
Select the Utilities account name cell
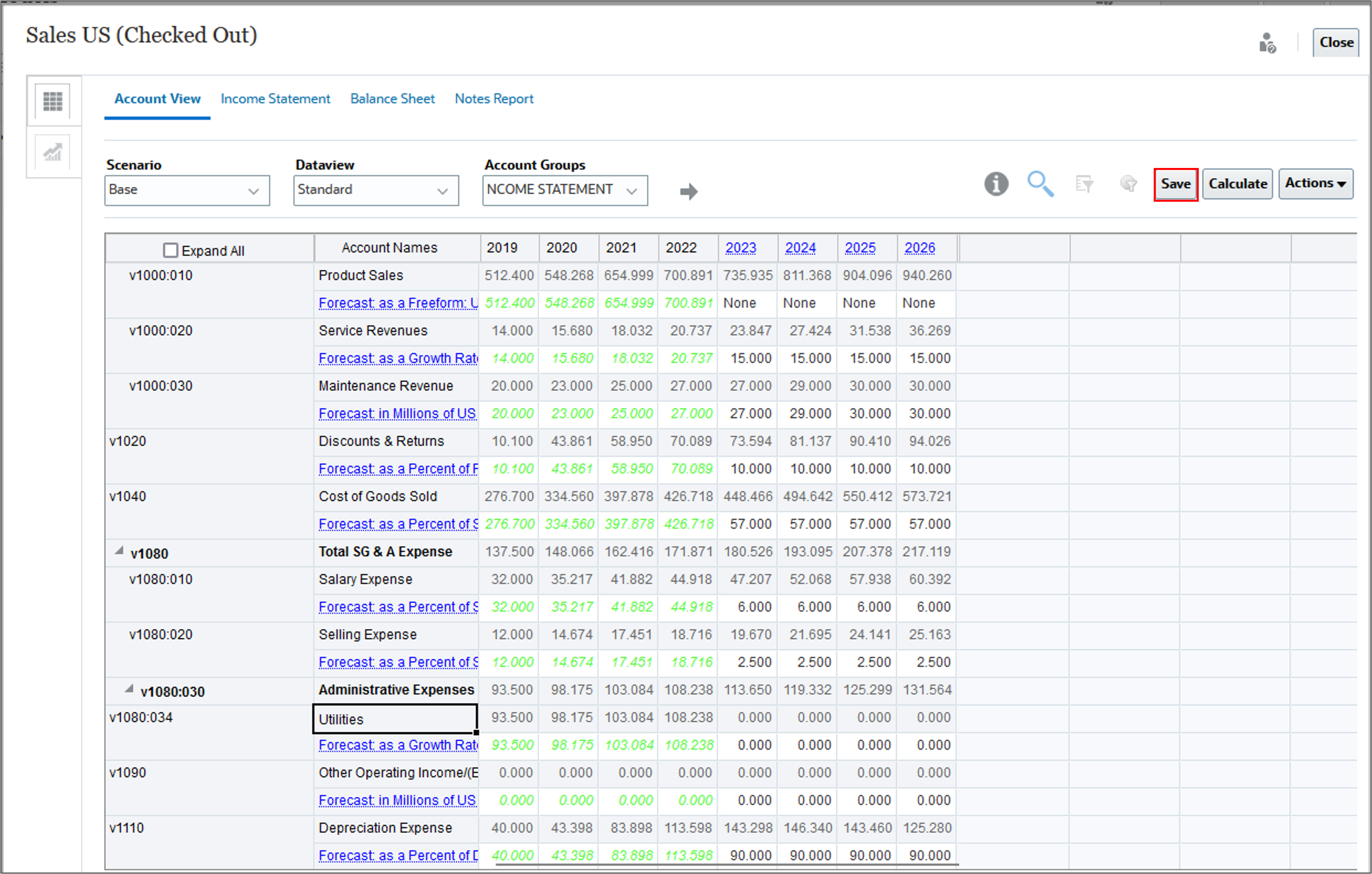(395, 719)
